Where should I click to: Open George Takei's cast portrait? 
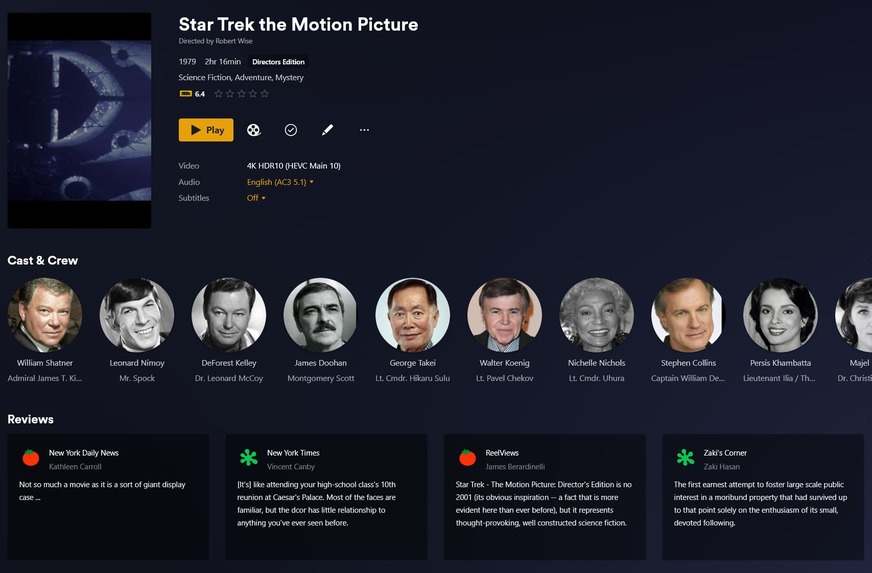[x=413, y=315]
